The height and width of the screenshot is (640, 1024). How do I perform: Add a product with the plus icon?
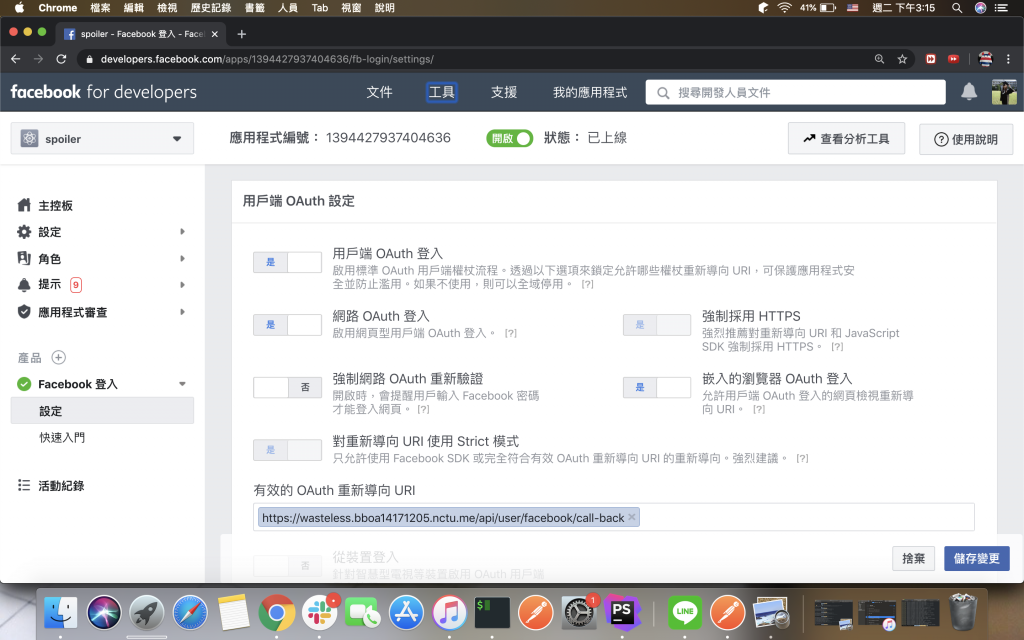coord(59,357)
